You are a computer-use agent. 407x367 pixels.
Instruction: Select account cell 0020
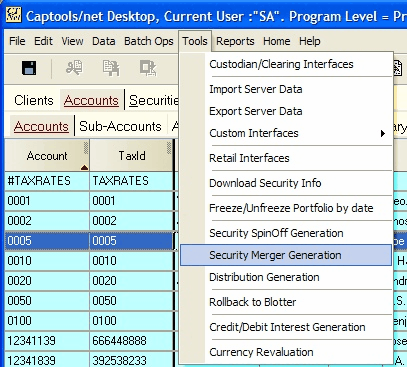point(47,281)
